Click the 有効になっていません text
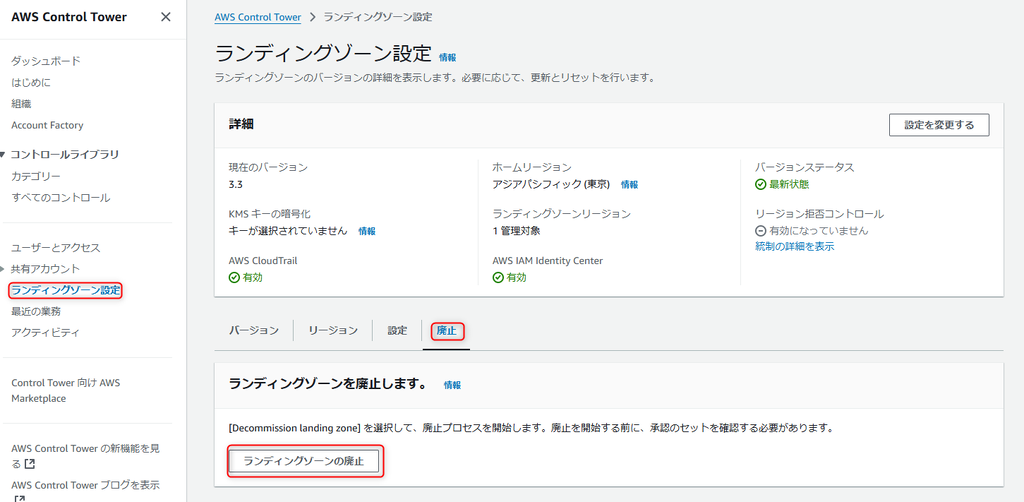 (819, 231)
